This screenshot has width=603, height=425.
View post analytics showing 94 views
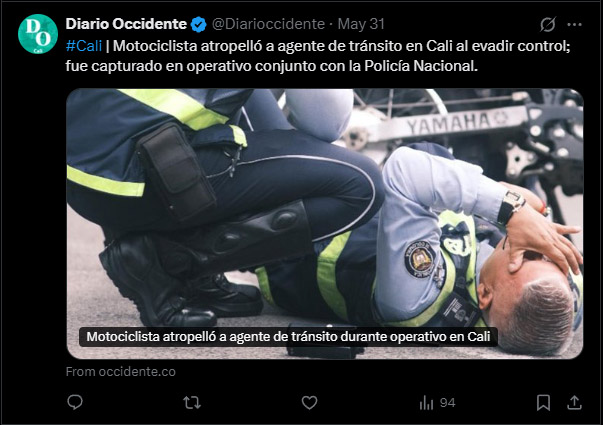[437, 403]
